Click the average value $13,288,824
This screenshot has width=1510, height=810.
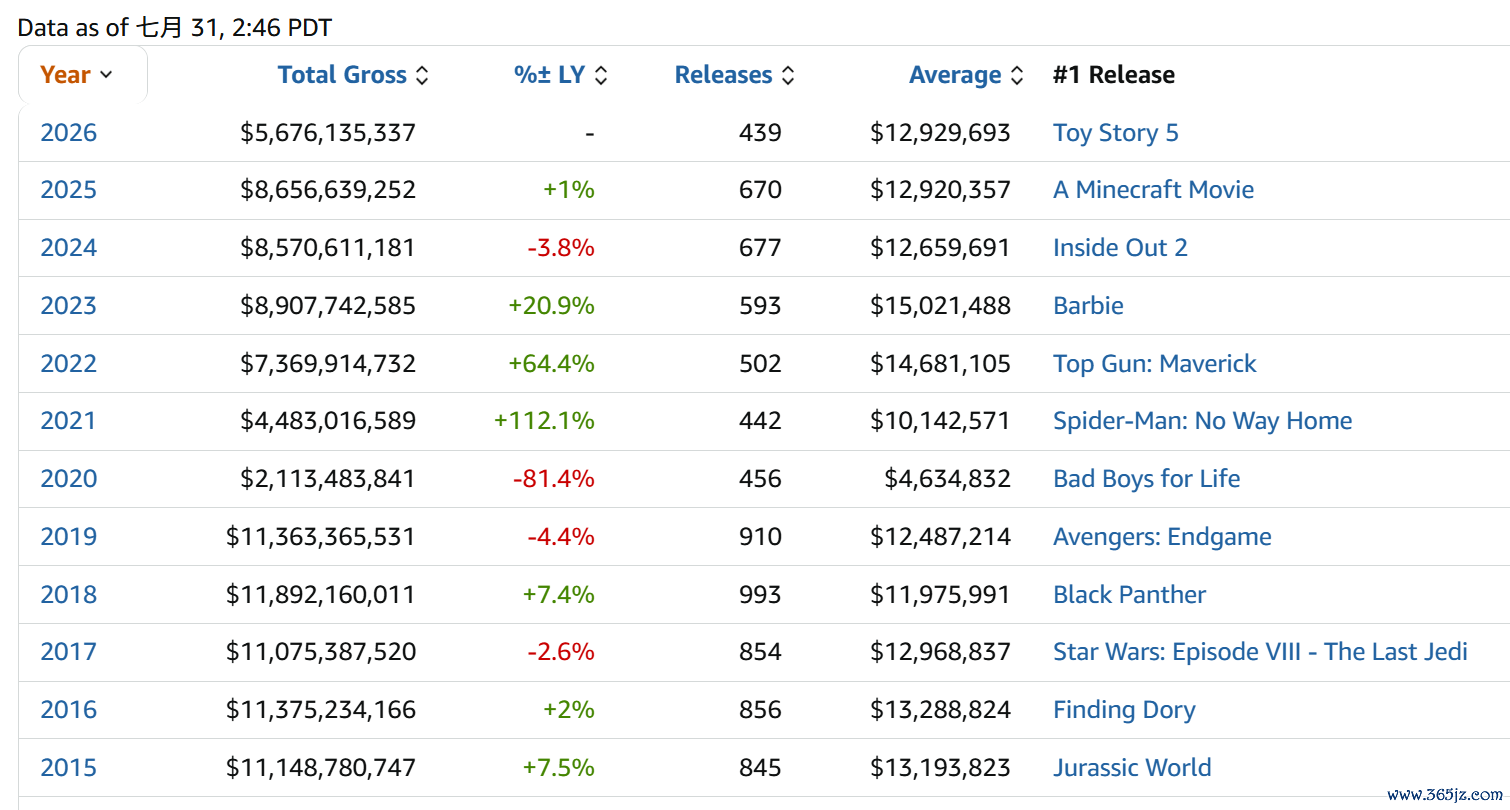(941, 710)
